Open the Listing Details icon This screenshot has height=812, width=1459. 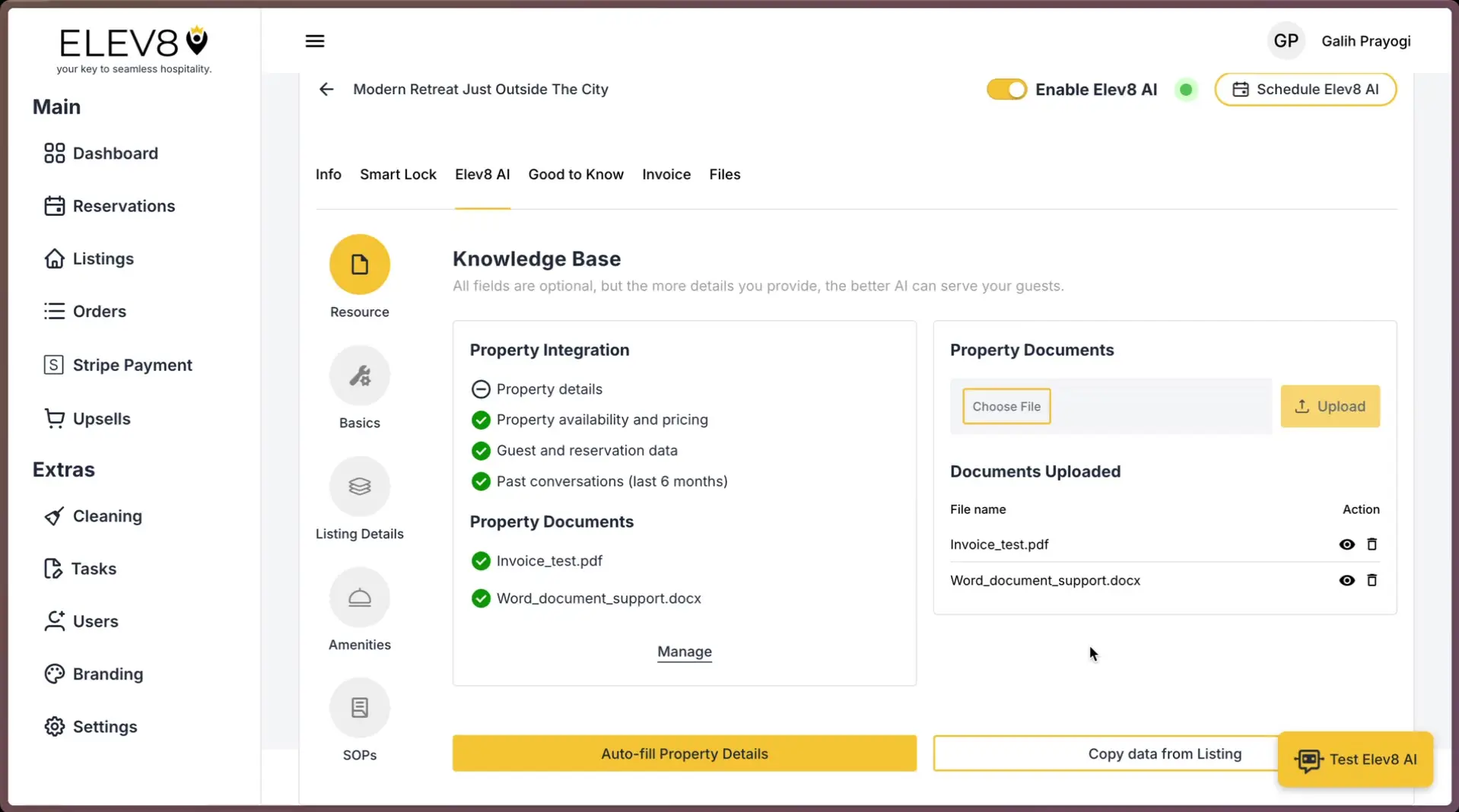coord(359,486)
